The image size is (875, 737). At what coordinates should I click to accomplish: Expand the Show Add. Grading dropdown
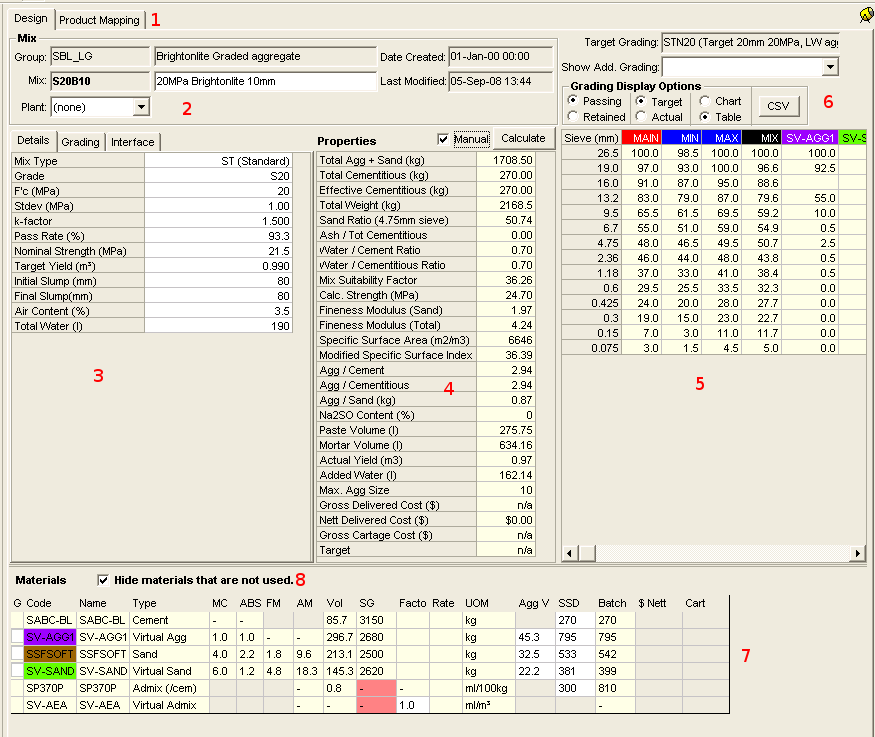click(x=829, y=67)
